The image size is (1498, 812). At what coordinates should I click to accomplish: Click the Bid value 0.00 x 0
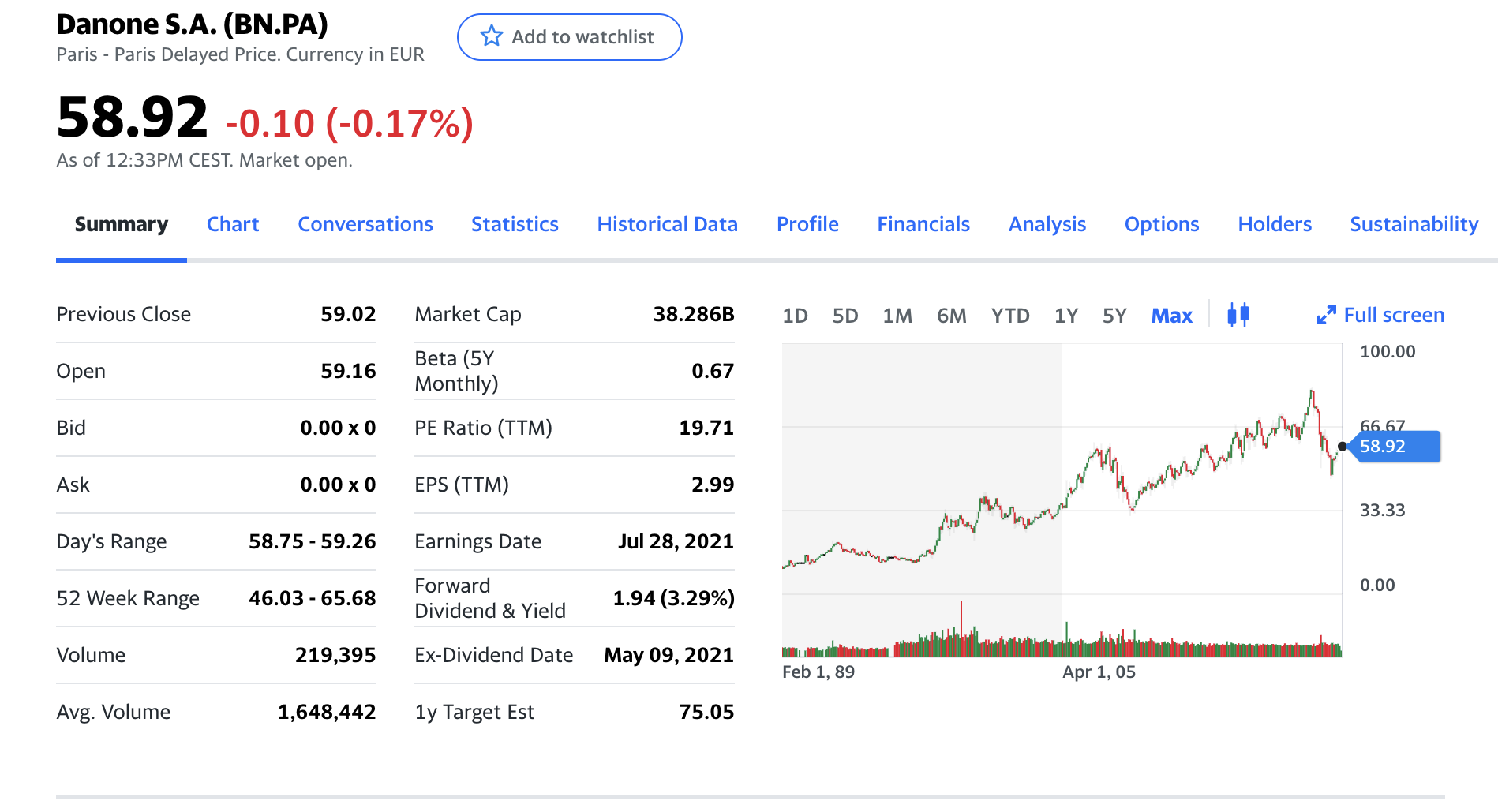[x=338, y=428]
